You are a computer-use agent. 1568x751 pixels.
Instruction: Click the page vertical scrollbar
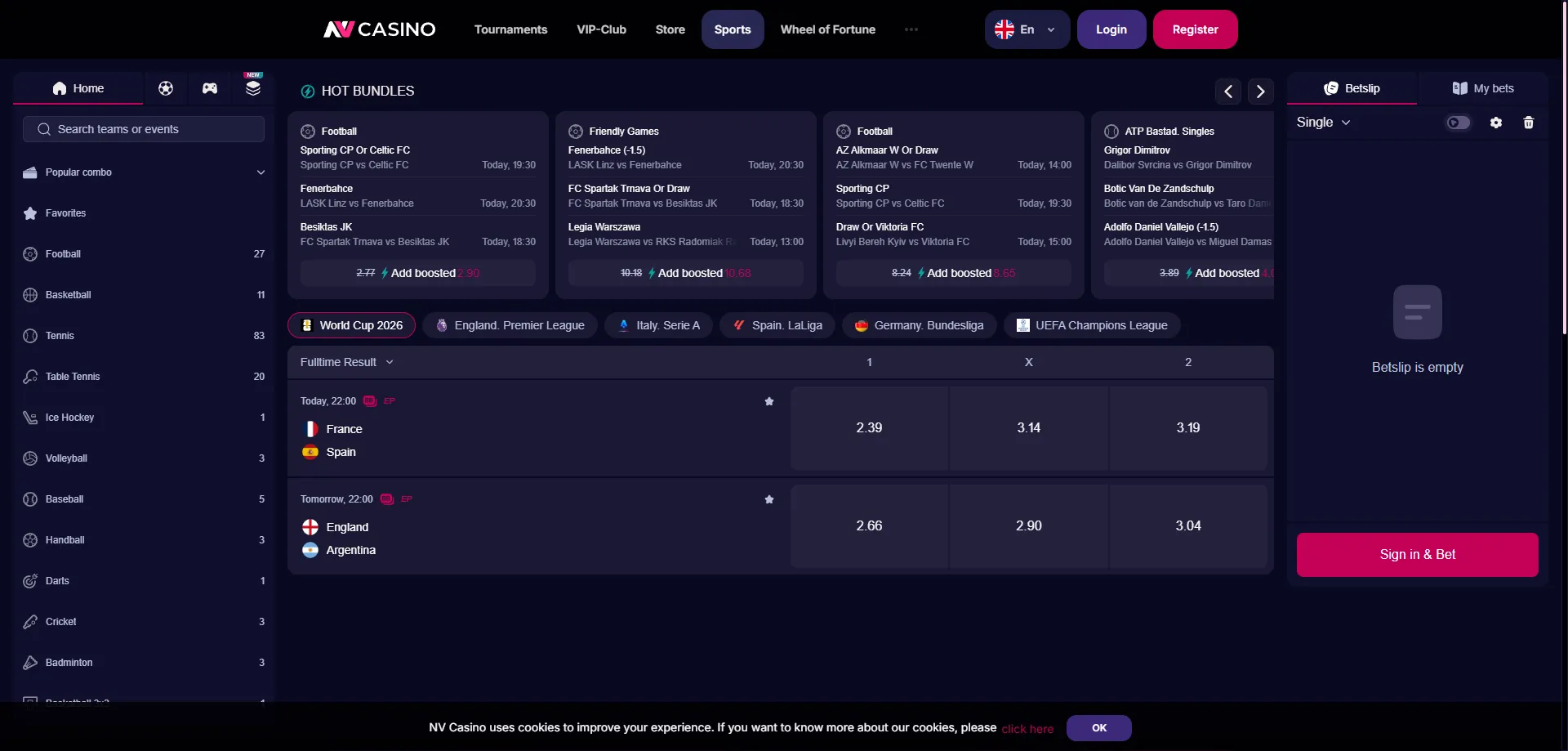1564,168
